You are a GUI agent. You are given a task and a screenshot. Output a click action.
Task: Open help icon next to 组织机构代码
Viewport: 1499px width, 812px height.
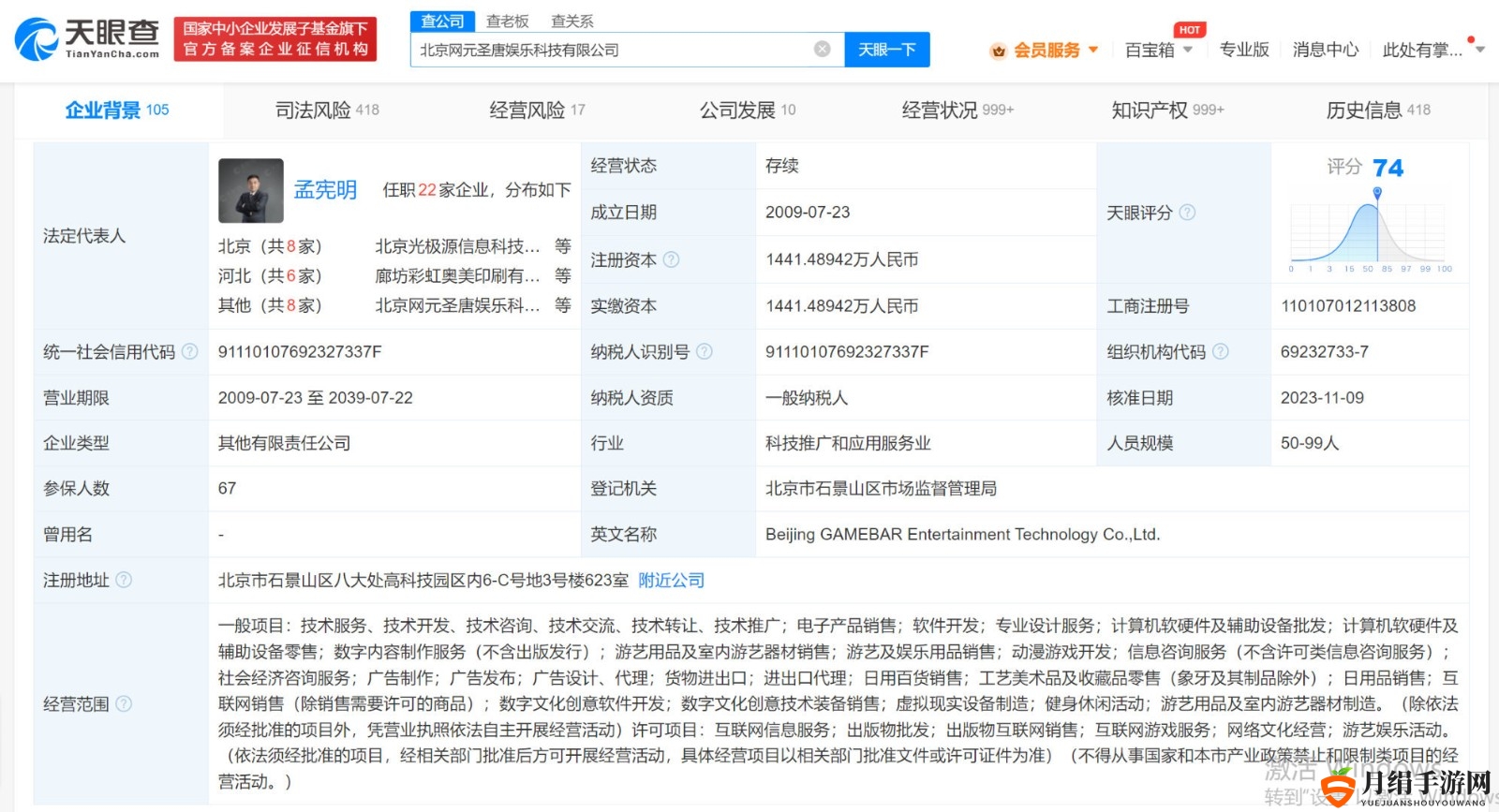[1220, 351]
